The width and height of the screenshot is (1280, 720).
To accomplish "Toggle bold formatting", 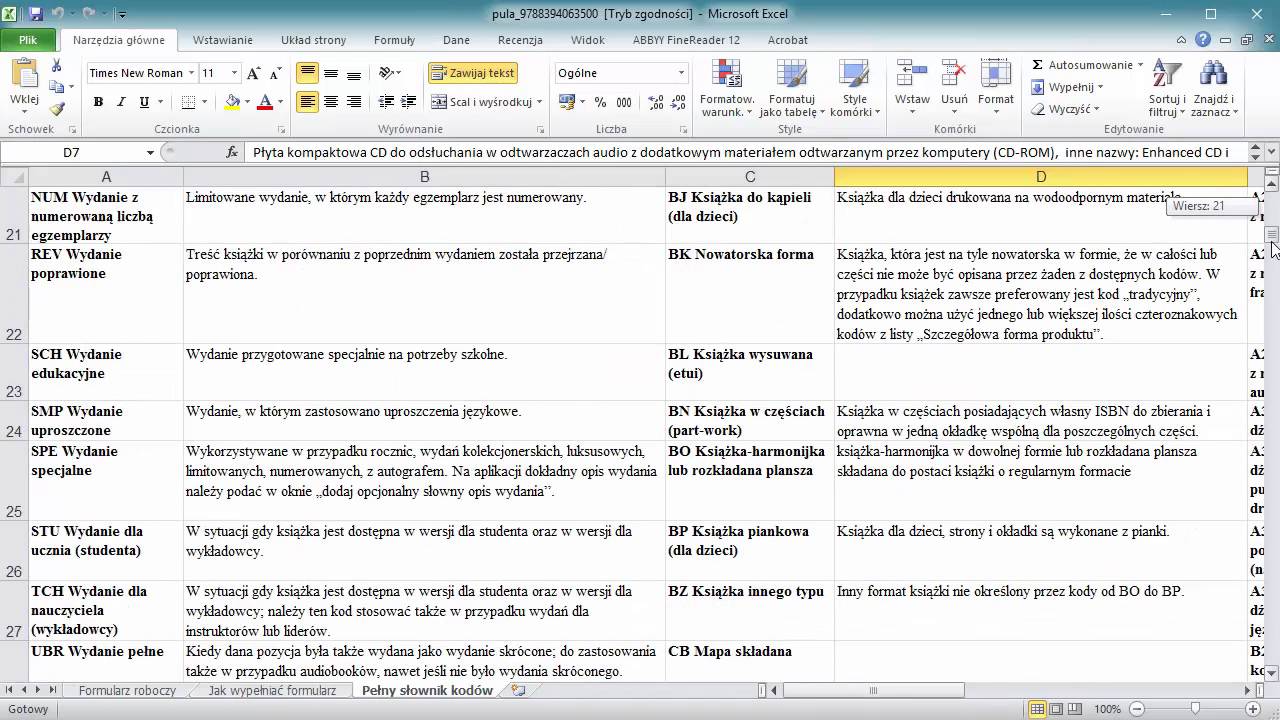I will tap(98, 102).
